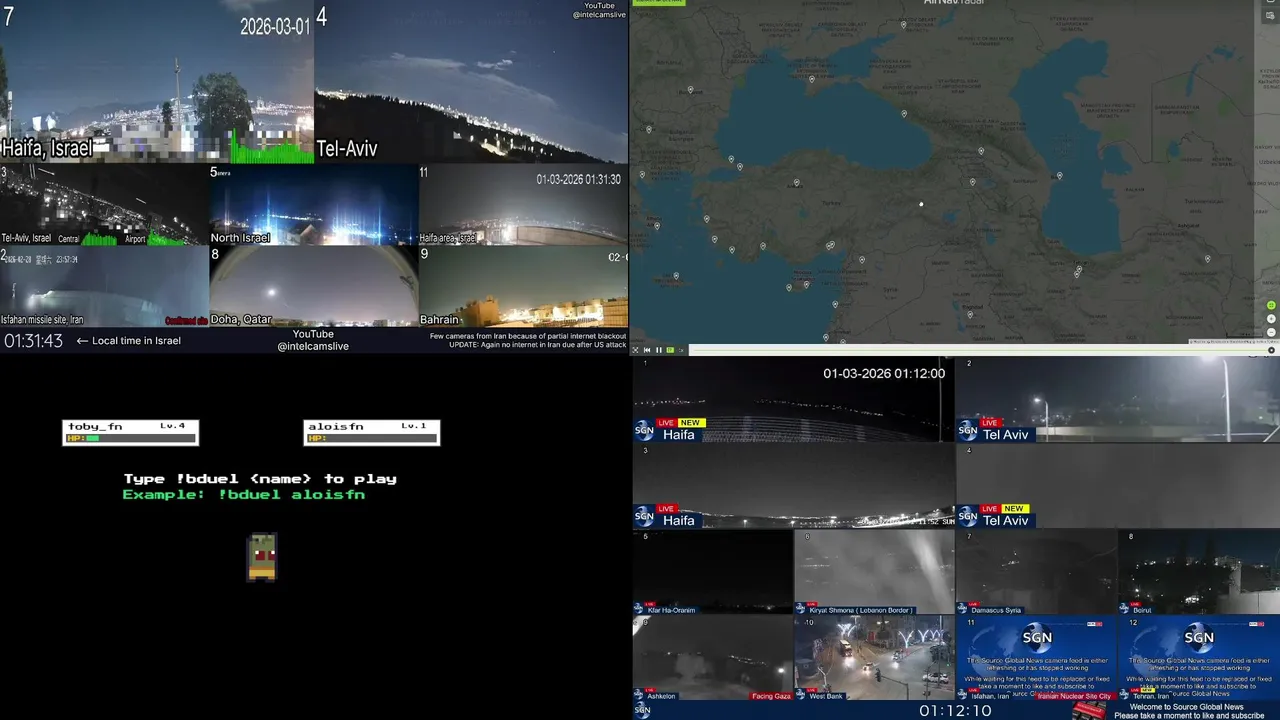This screenshot has width=1280, height=720.
Task: Click 'Welcome to Source Global News' ticker
Action: (1186, 707)
